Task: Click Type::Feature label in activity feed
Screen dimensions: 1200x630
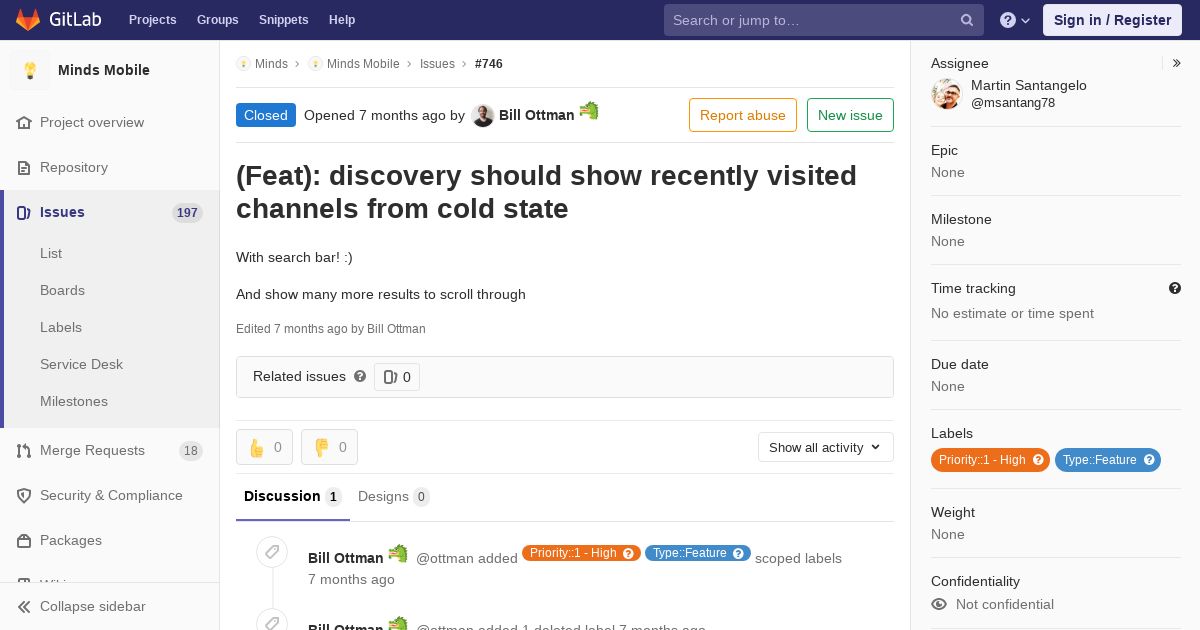Action: 698,553
